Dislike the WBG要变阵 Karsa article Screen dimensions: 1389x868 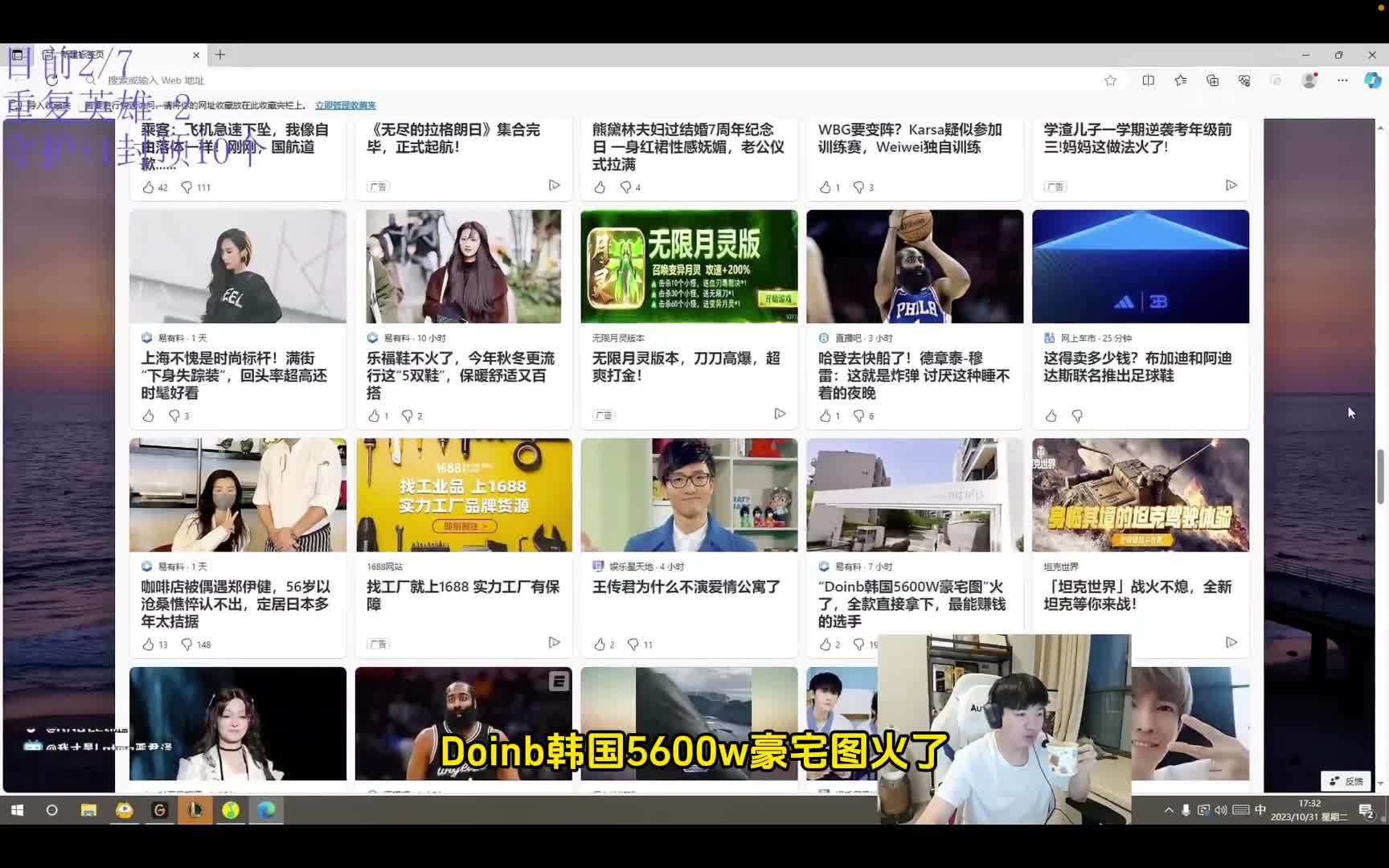point(858,187)
